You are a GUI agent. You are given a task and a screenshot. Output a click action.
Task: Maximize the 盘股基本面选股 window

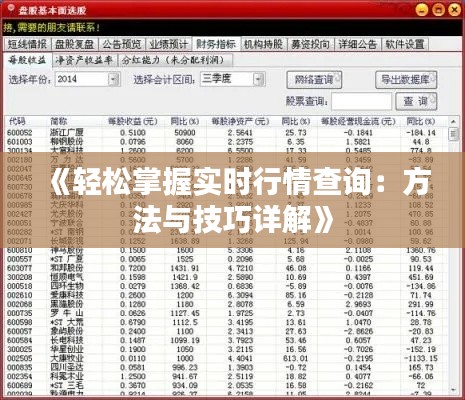(438, 10)
